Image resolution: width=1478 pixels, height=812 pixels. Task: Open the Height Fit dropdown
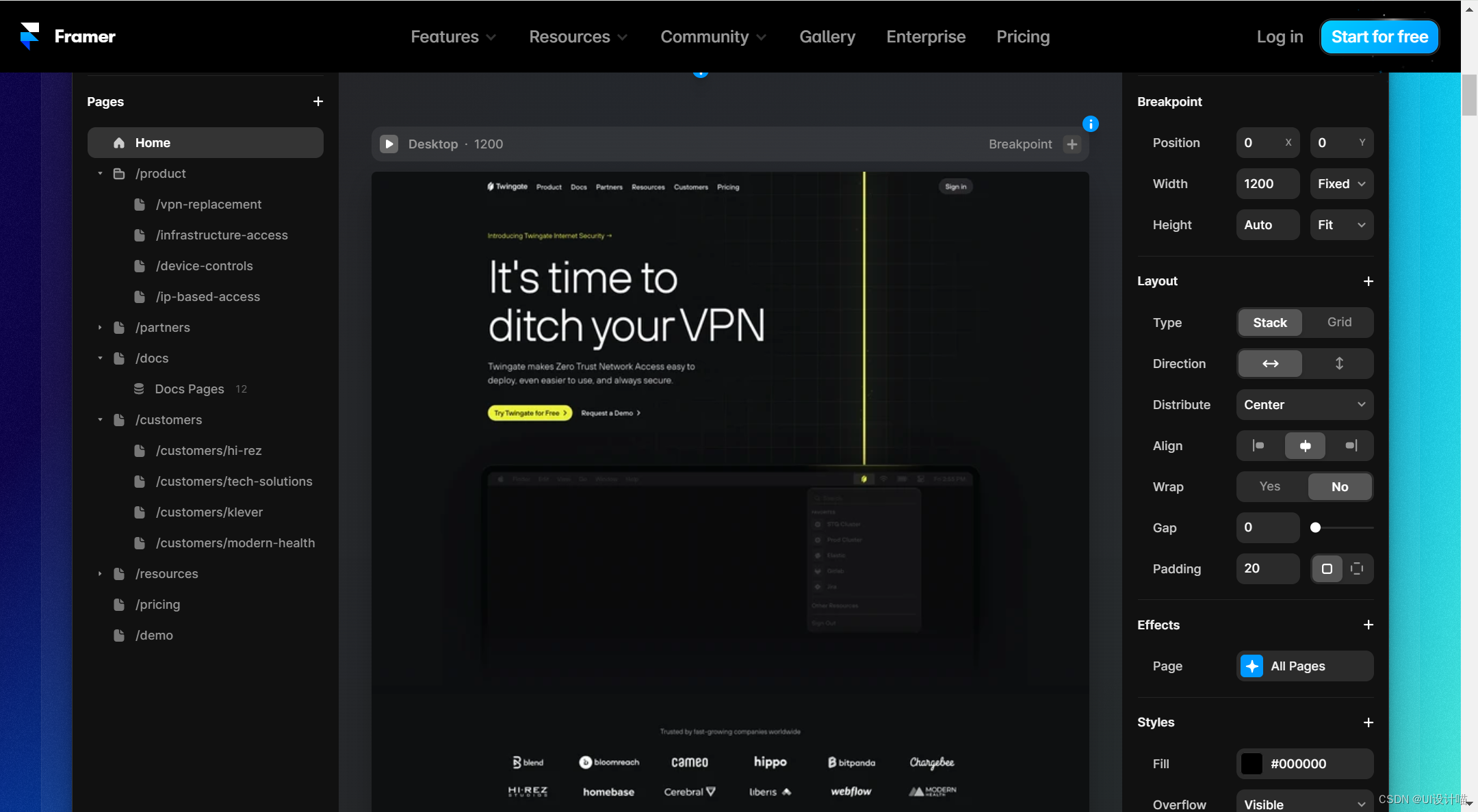tap(1341, 225)
